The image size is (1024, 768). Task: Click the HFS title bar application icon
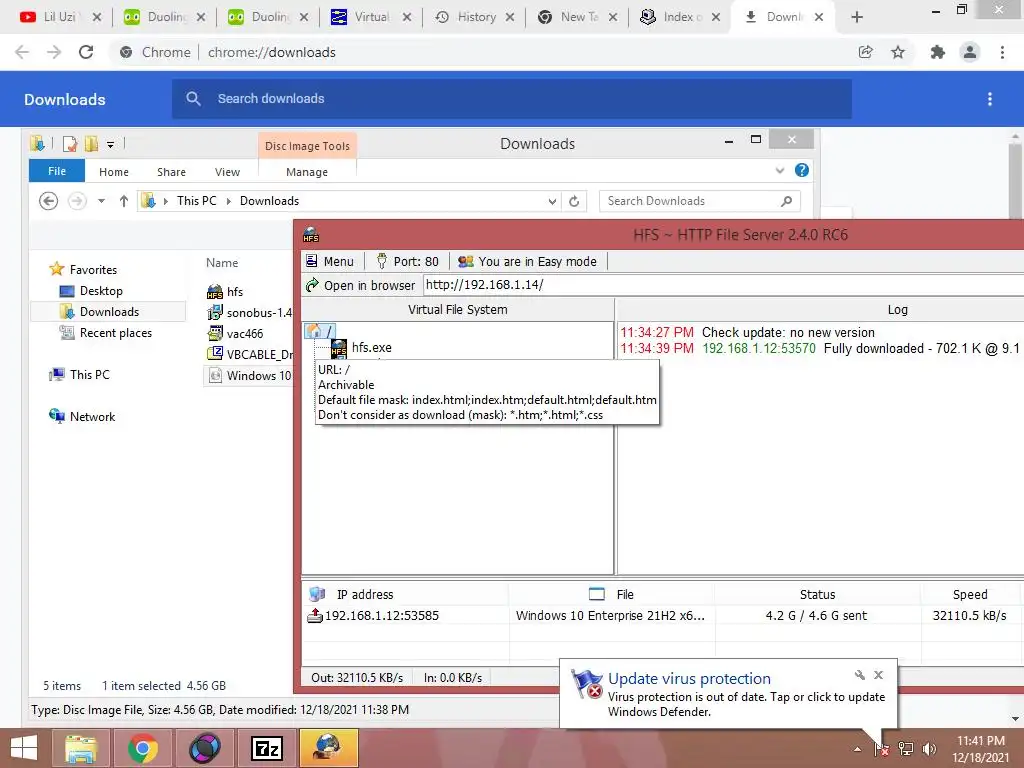311,234
